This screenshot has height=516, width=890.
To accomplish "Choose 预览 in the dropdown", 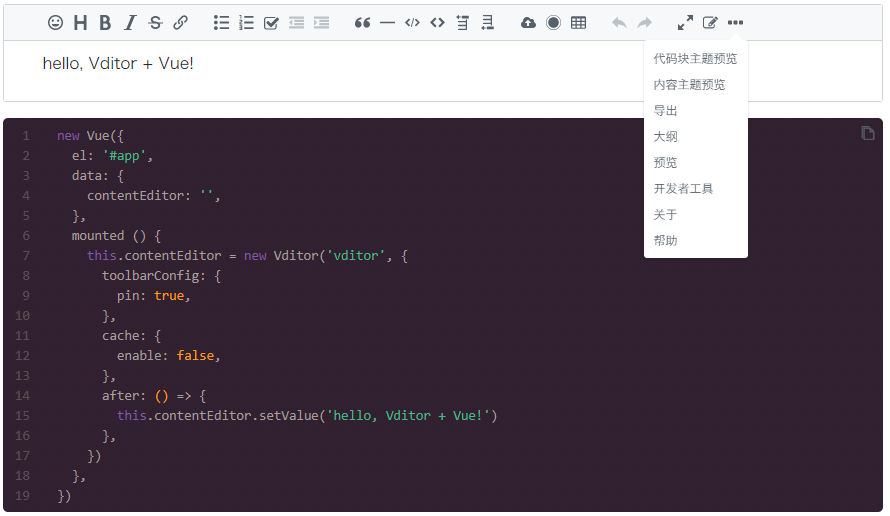I will [695, 163].
